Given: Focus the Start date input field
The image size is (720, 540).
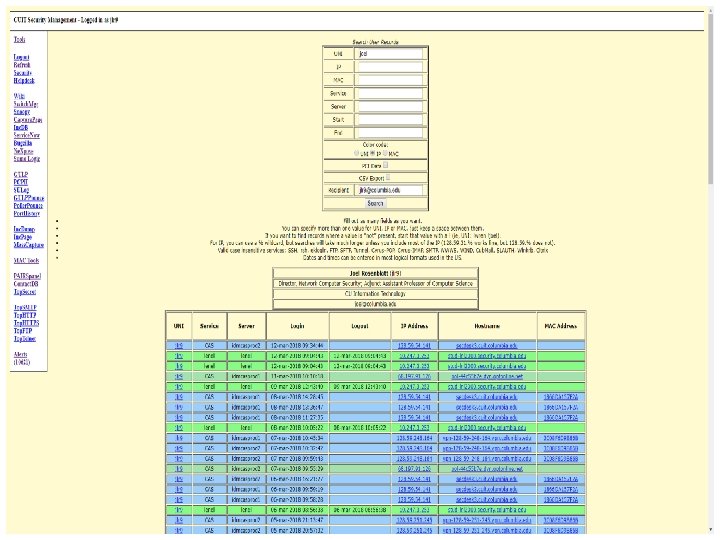Looking at the screenshot, I should pyautogui.click(x=390, y=119).
